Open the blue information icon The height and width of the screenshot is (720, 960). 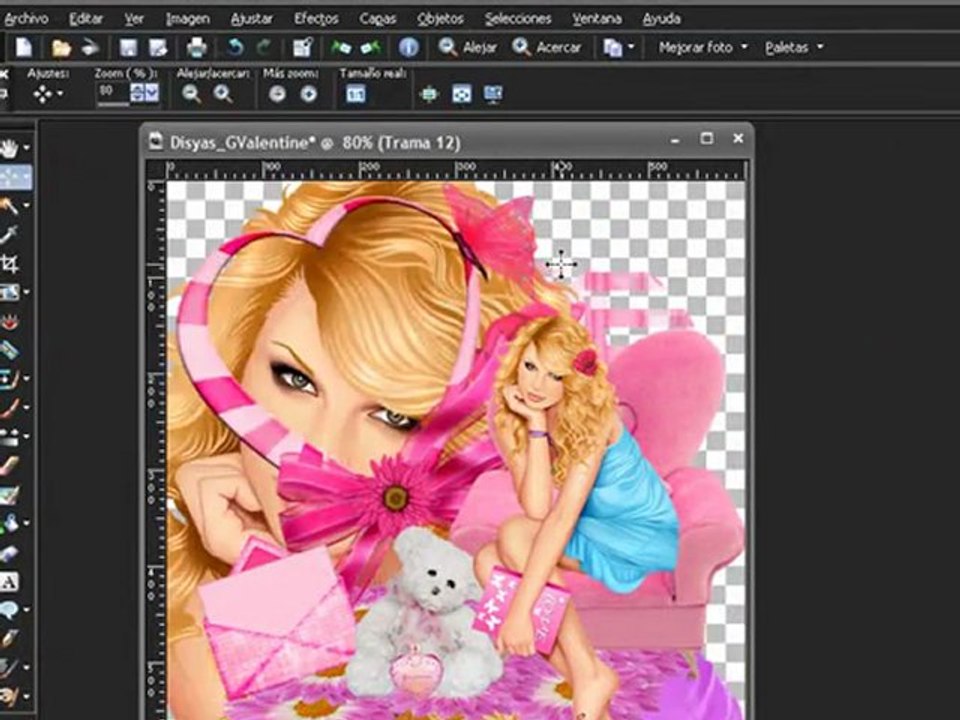point(408,47)
